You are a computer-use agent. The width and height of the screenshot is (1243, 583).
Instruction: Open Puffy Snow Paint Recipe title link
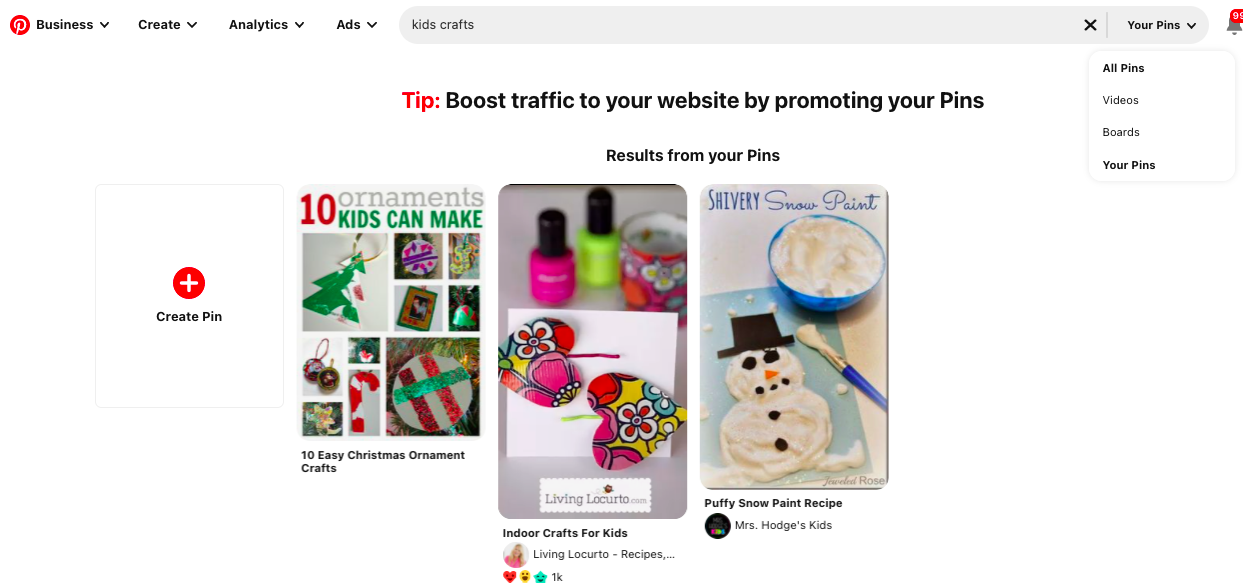click(773, 503)
